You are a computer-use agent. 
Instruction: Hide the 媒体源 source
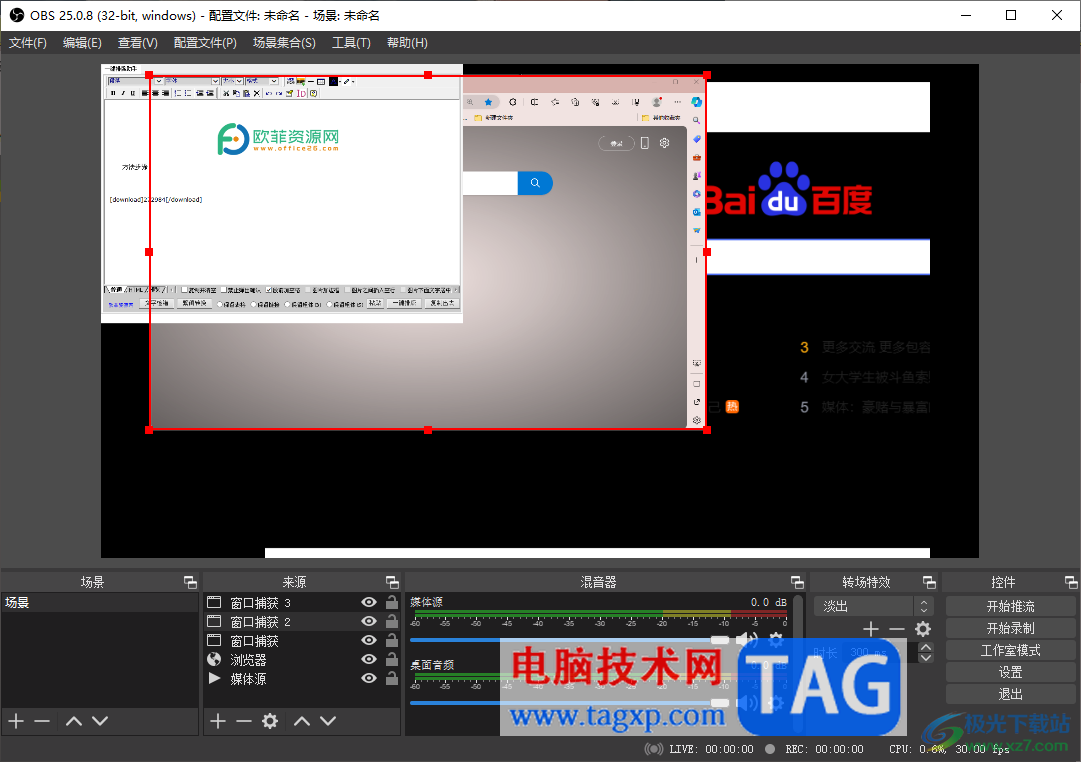pyautogui.click(x=369, y=679)
